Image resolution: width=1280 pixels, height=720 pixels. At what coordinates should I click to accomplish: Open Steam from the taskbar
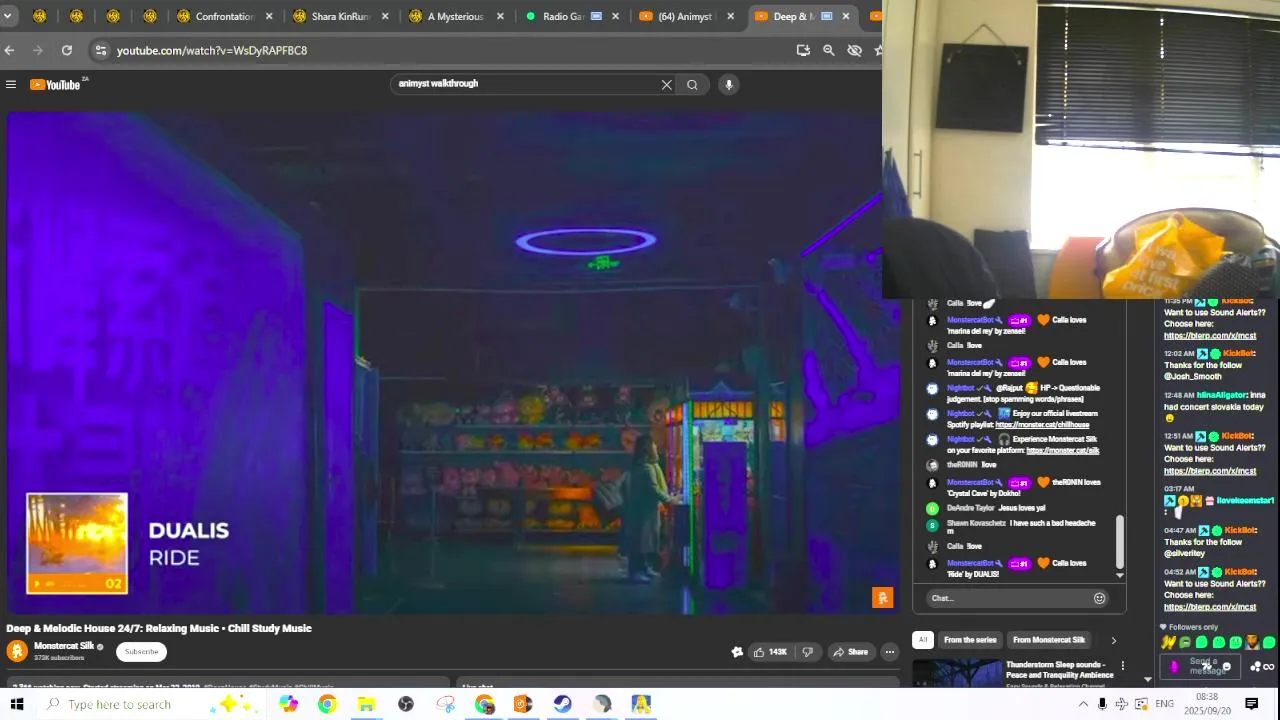click(x=562, y=704)
